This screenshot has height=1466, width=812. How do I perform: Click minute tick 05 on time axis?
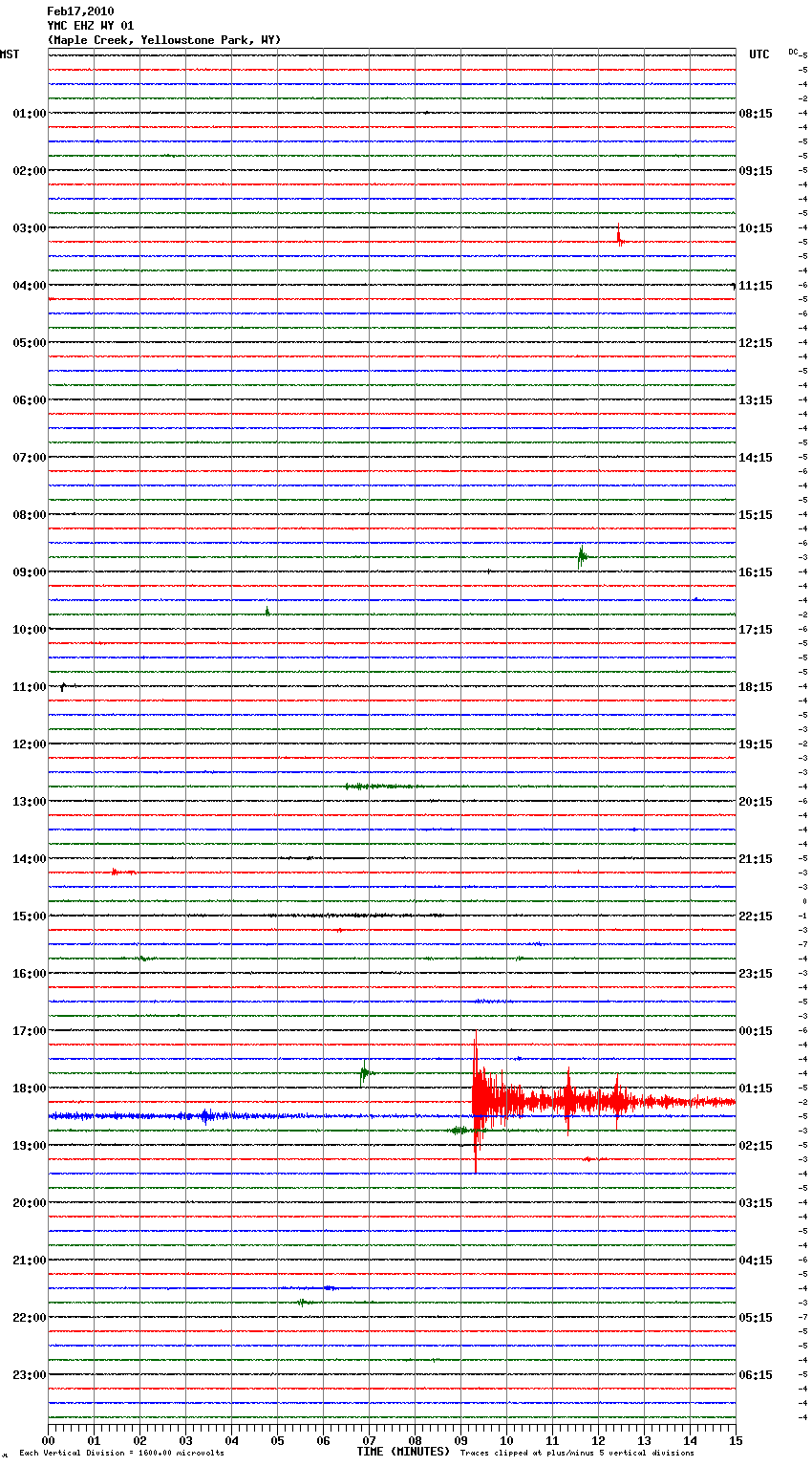click(277, 1440)
